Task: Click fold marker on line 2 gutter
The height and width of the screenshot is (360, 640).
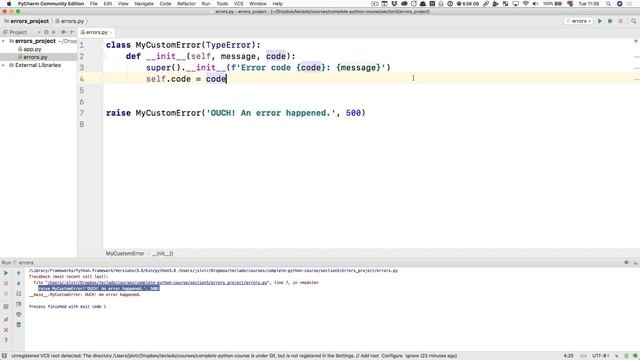Action: 103,56
